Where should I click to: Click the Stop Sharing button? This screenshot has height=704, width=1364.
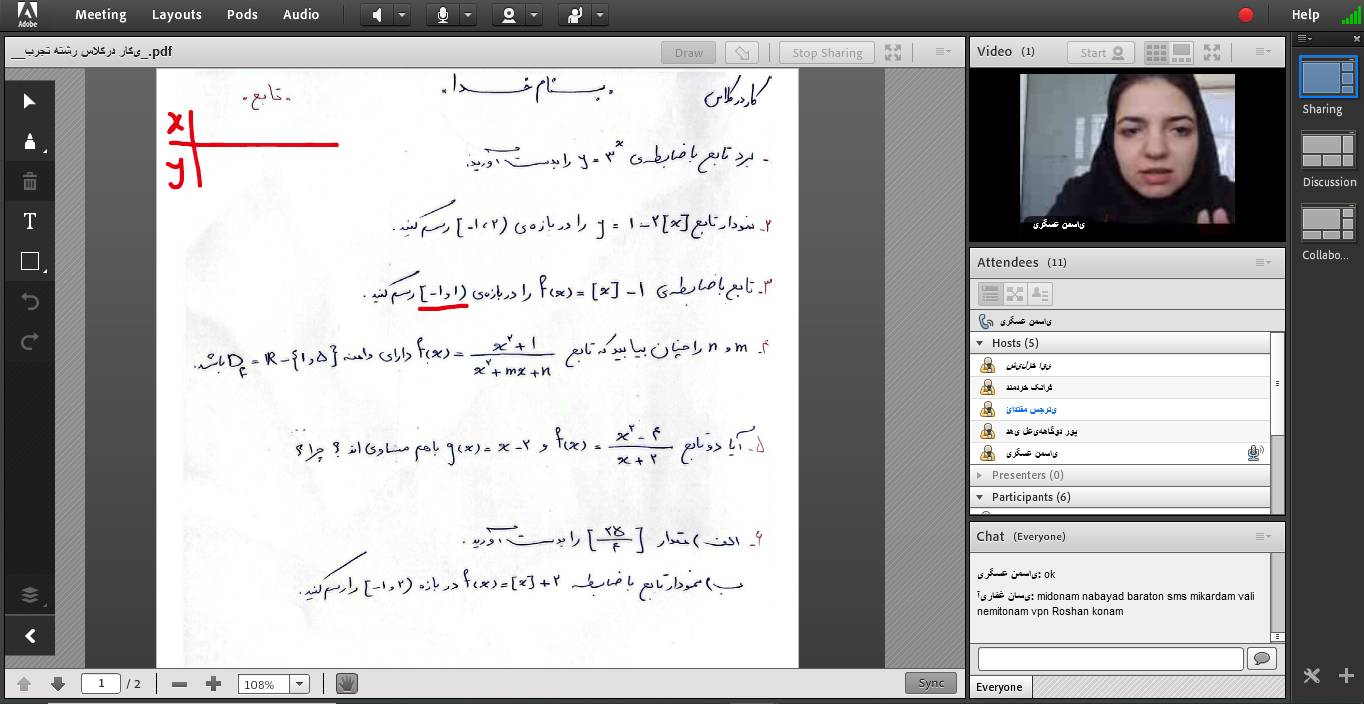826,53
